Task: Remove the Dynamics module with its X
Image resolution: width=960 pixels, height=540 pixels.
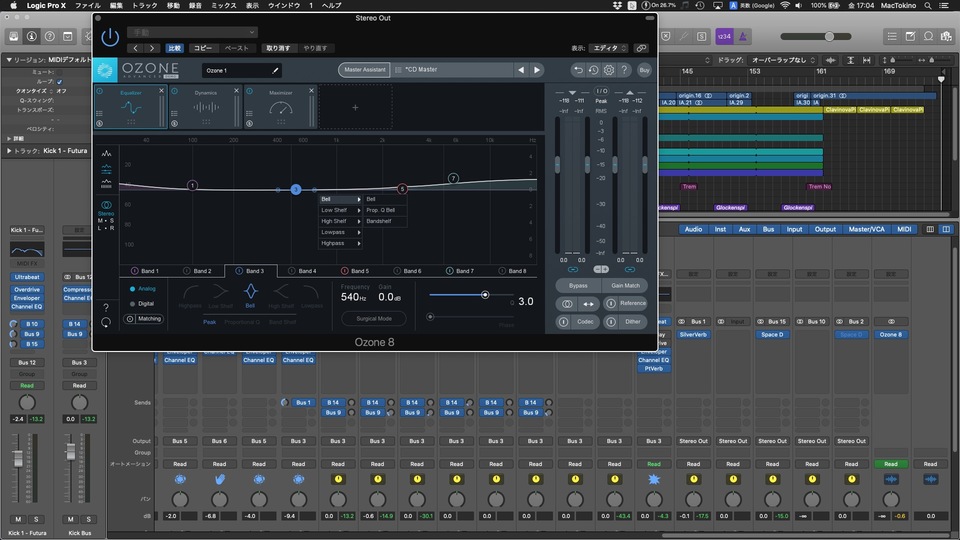Action: (x=236, y=91)
